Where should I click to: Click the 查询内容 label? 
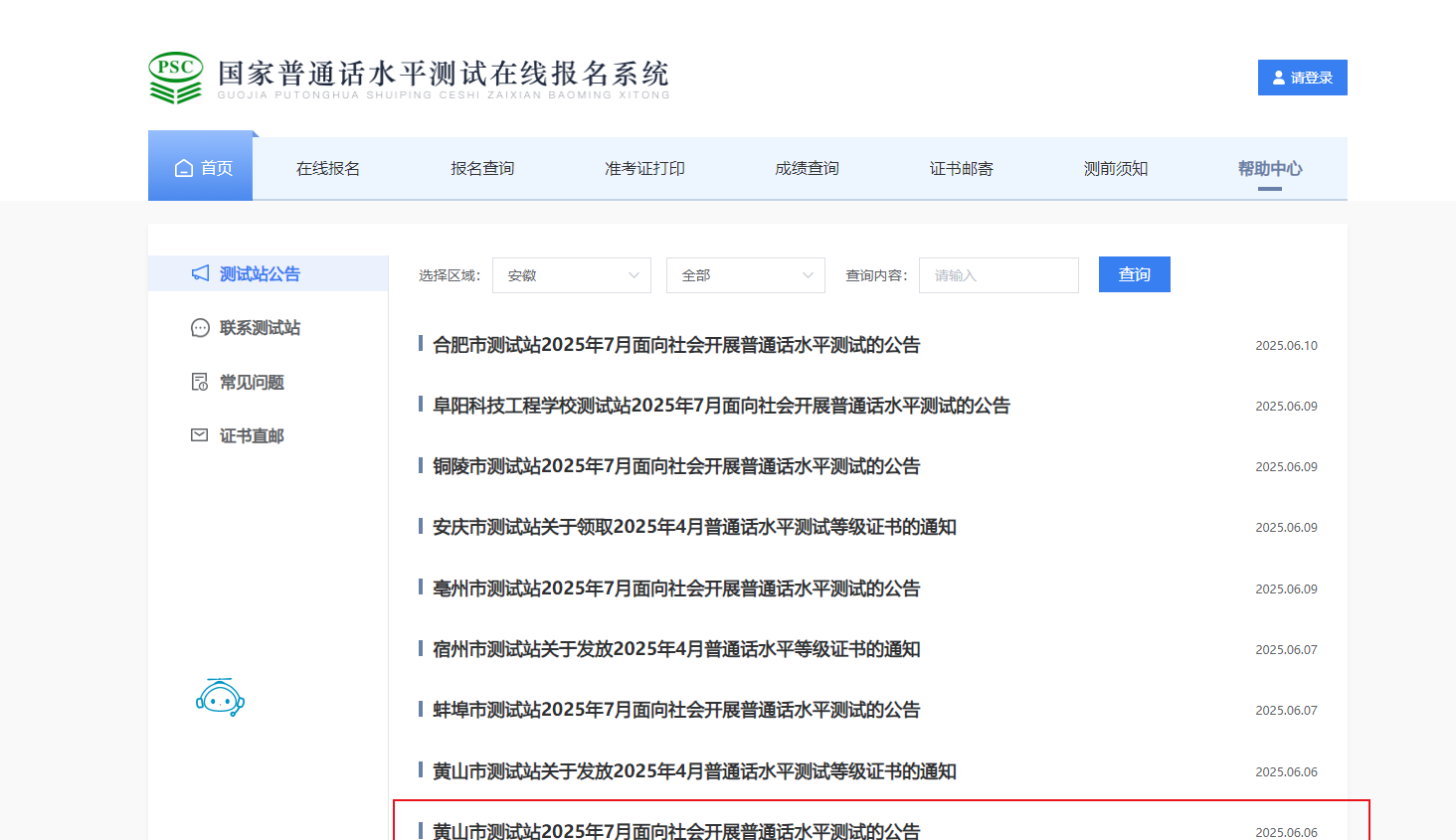tap(876, 275)
